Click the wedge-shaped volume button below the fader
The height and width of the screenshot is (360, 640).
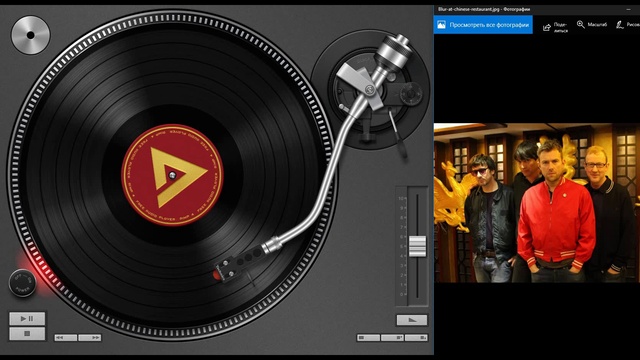(412, 320)
